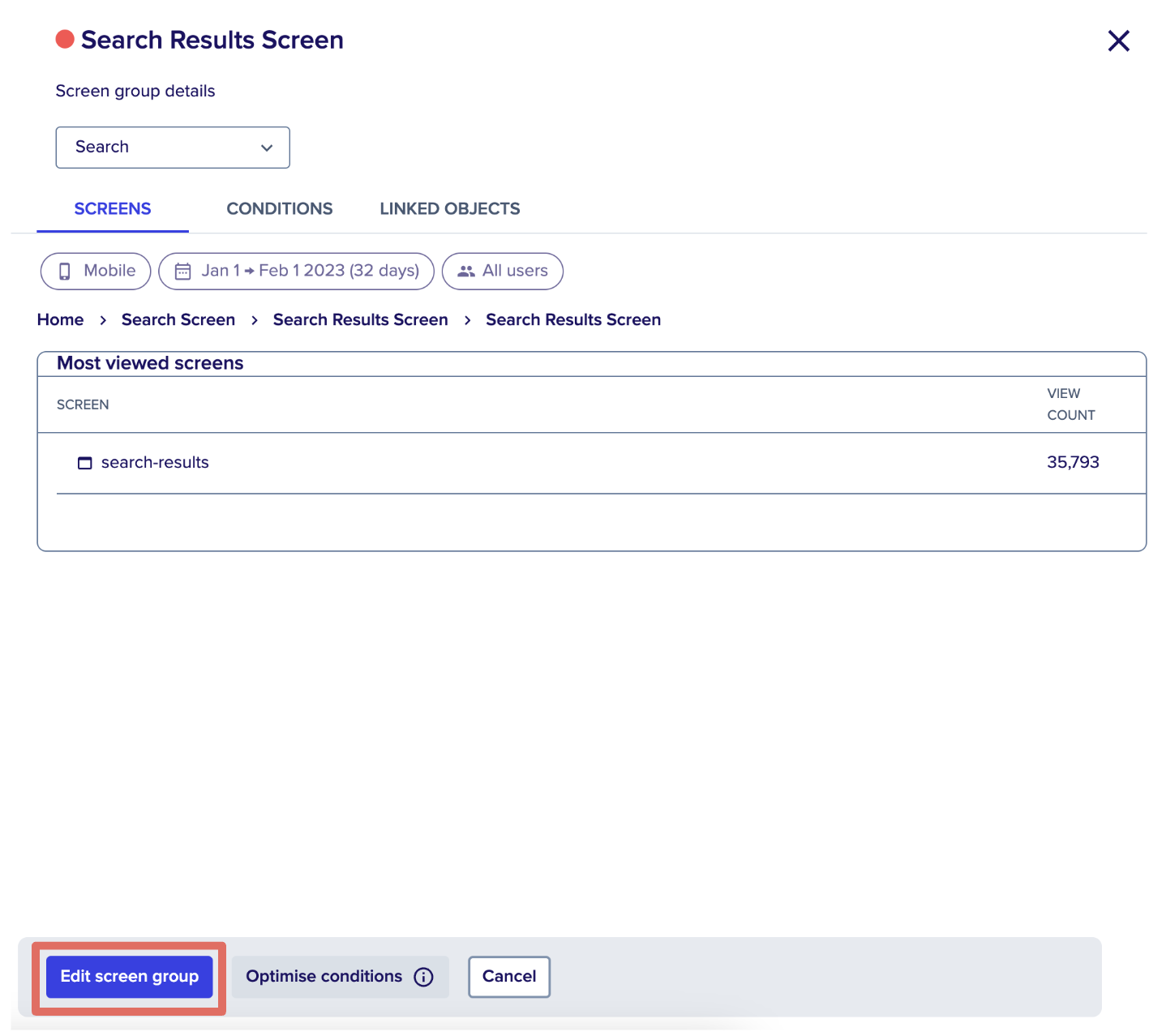Click the people icon in All users
This screenshot has width=1166, height=1036.
tap(466, 271)
